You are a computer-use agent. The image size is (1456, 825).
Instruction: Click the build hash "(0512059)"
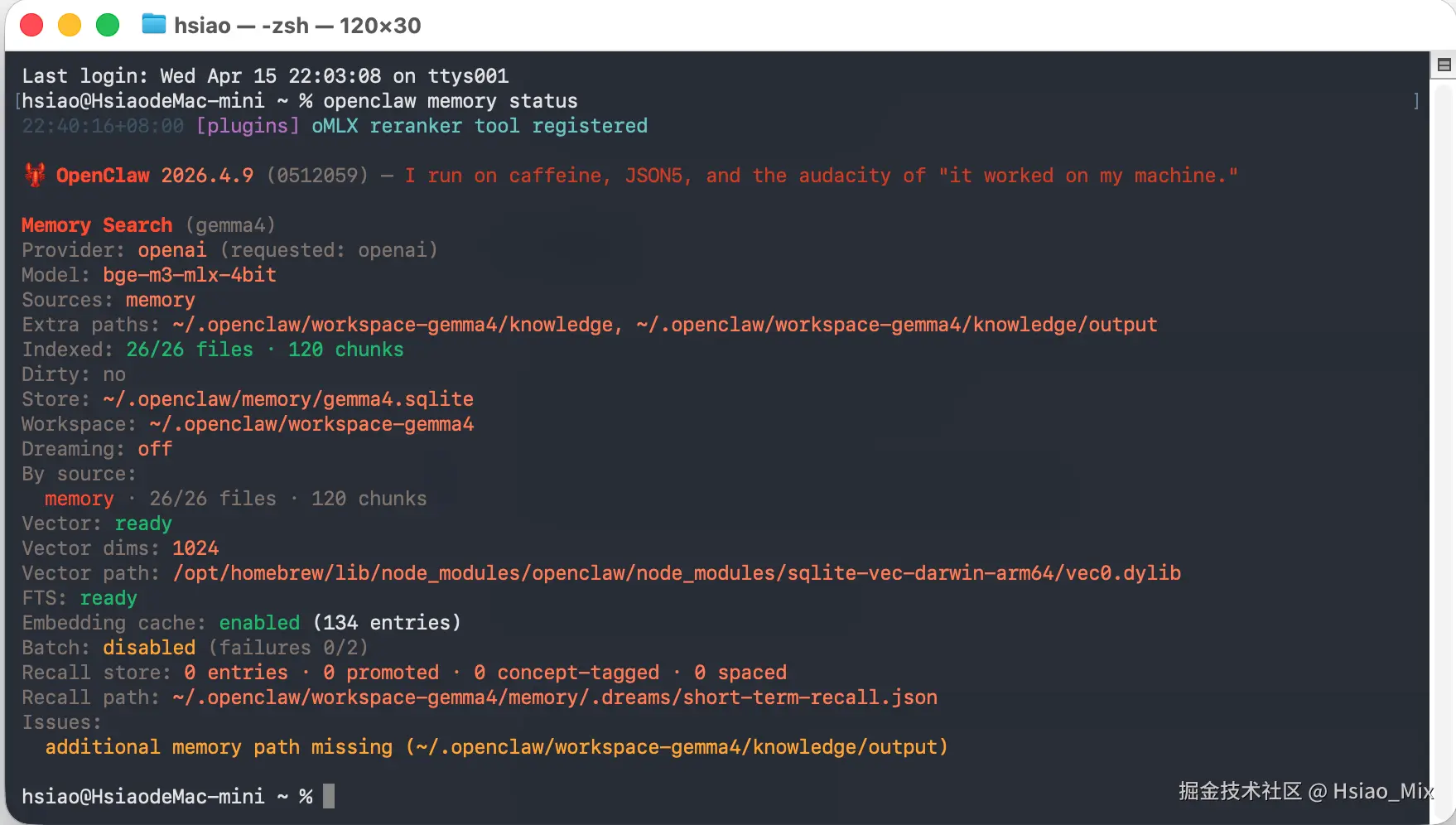click(317, 176)
